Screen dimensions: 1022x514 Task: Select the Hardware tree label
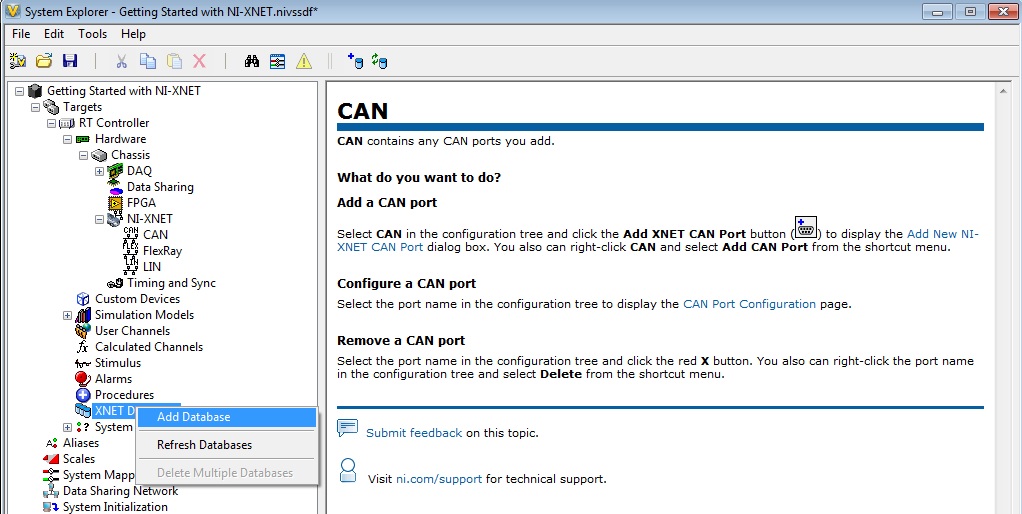pyautogui.click(x=120, y=139)
